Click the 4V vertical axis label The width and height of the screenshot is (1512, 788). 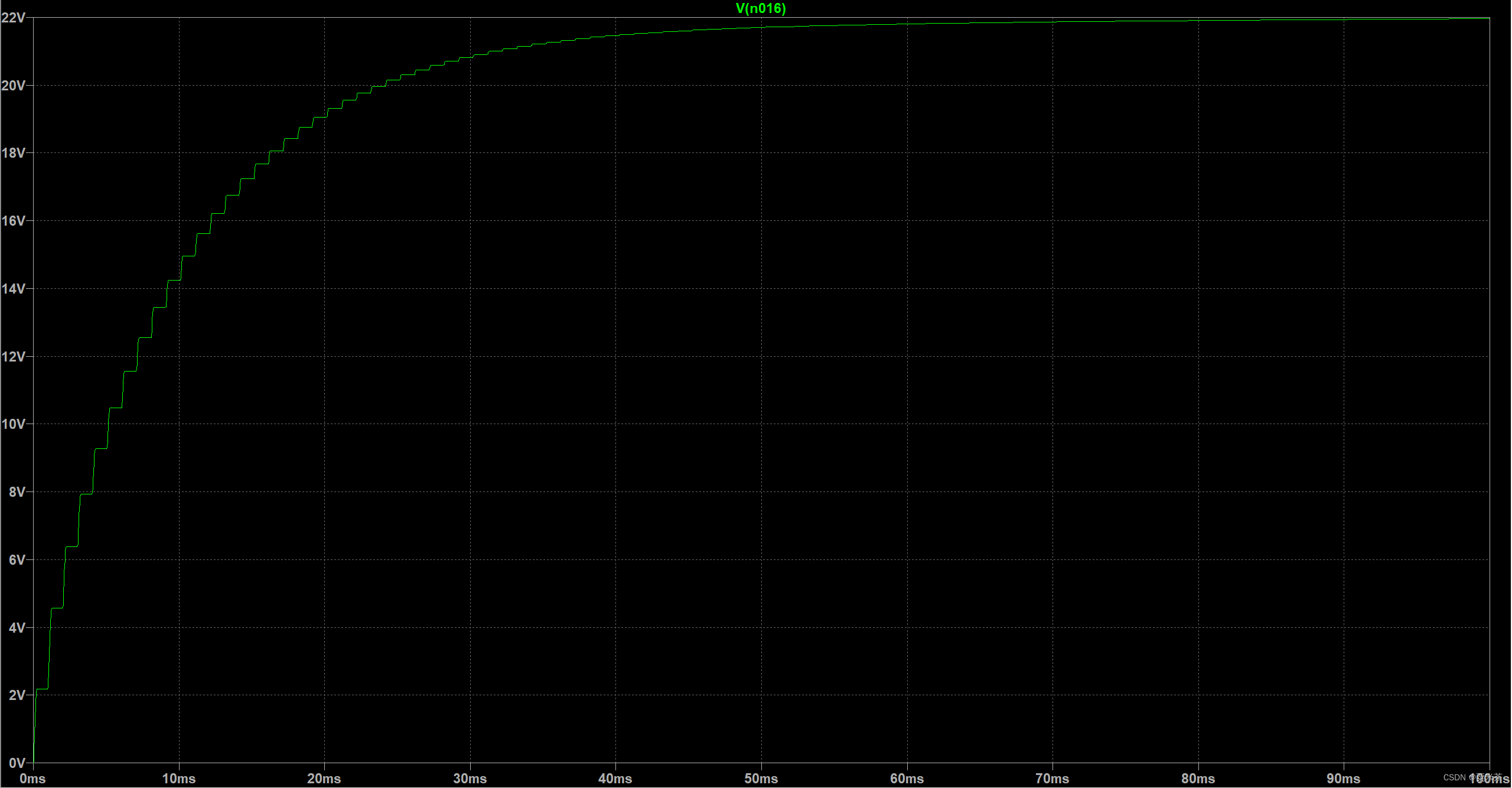pos(17,628)
